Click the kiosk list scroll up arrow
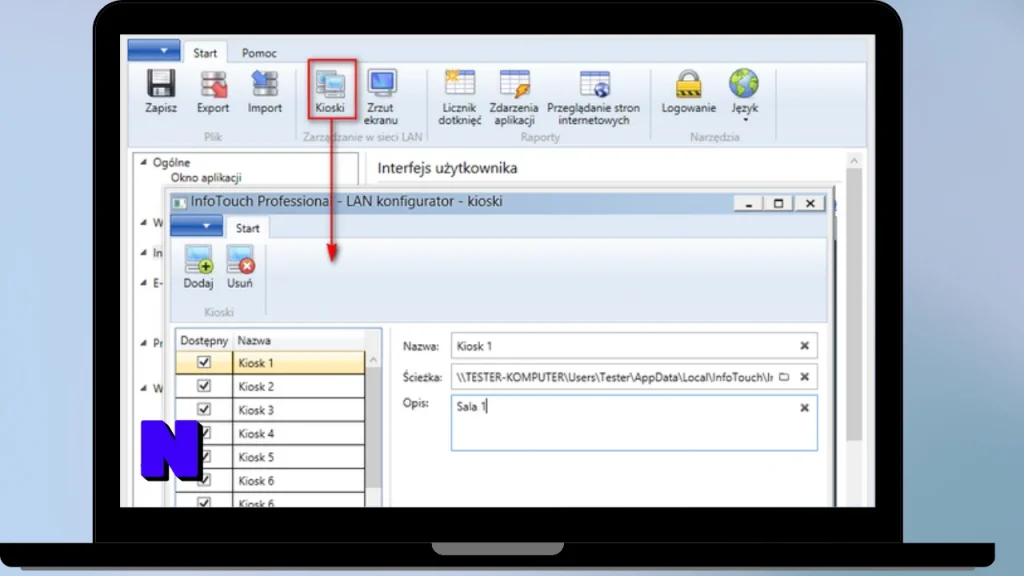 (x=374, y=360)
